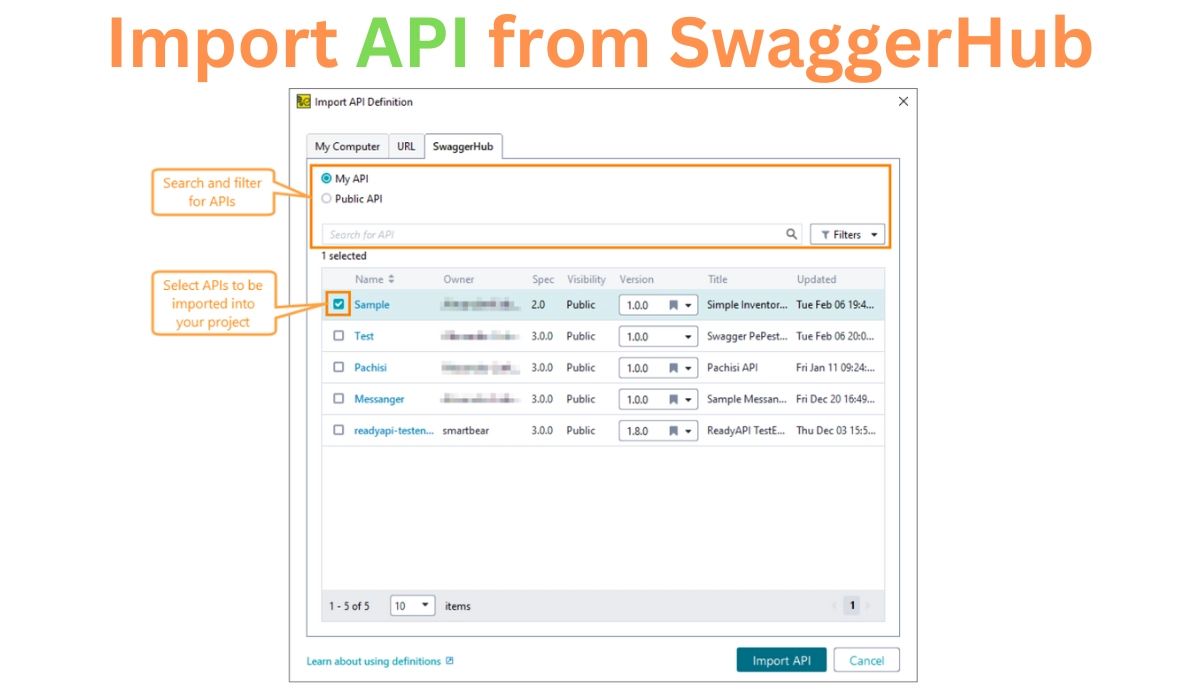This screenshot has width=1200, height=700.
Task: Open version 1.8.0 dropdown for readyapi-testengine
Action: tap(689, 431)
